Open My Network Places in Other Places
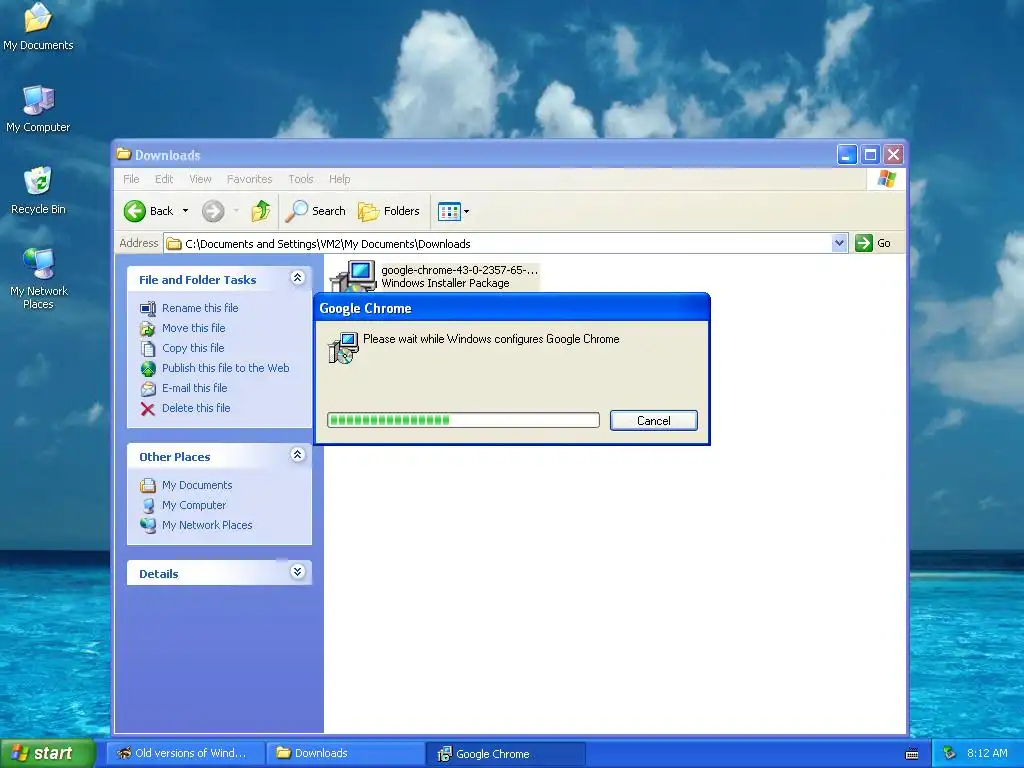Viewport: 1024px width, 768px height. click(207, 525)
